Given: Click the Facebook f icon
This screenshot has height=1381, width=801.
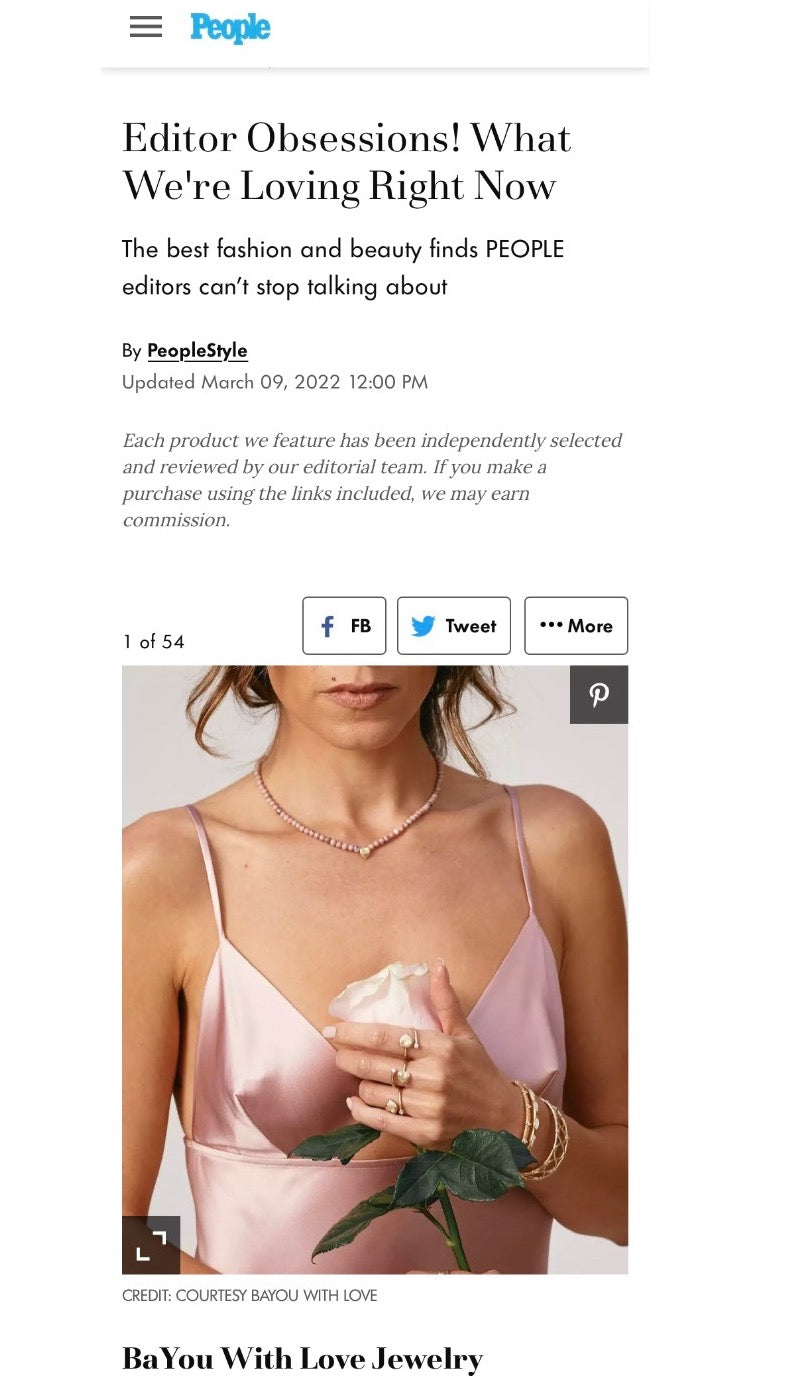Looking at the screenshot, I should [x=327, y=626].
